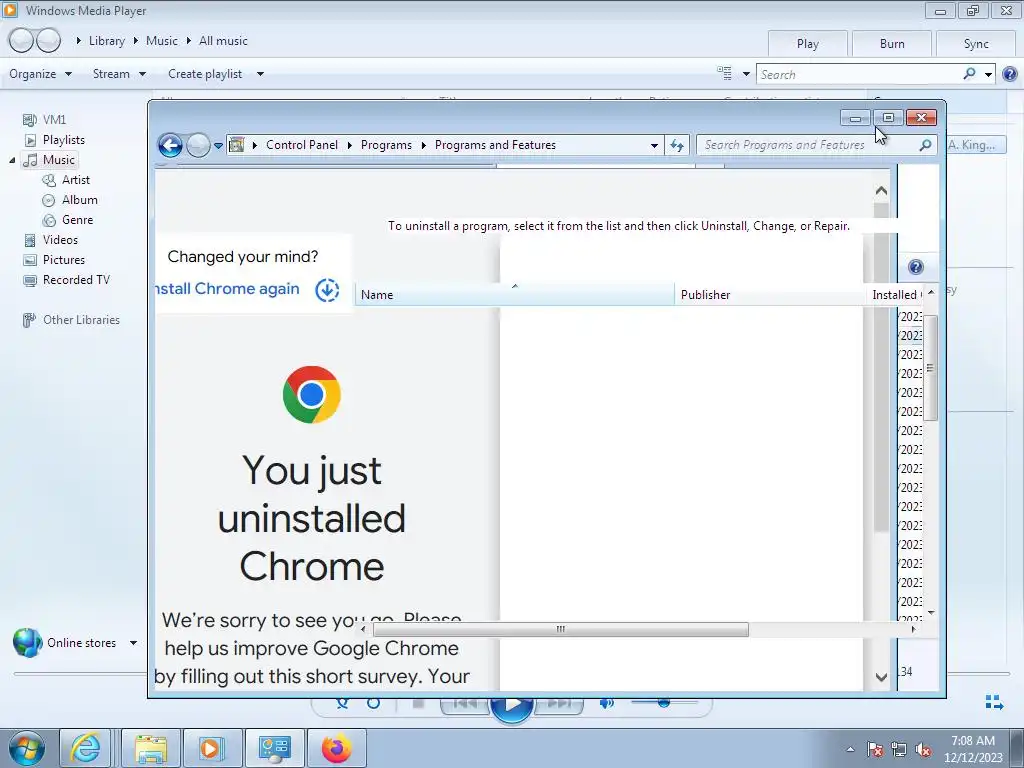This screenshot has height=768, width=1024.
Task: Select Artist under Music
Action: (x=76, y=180)
